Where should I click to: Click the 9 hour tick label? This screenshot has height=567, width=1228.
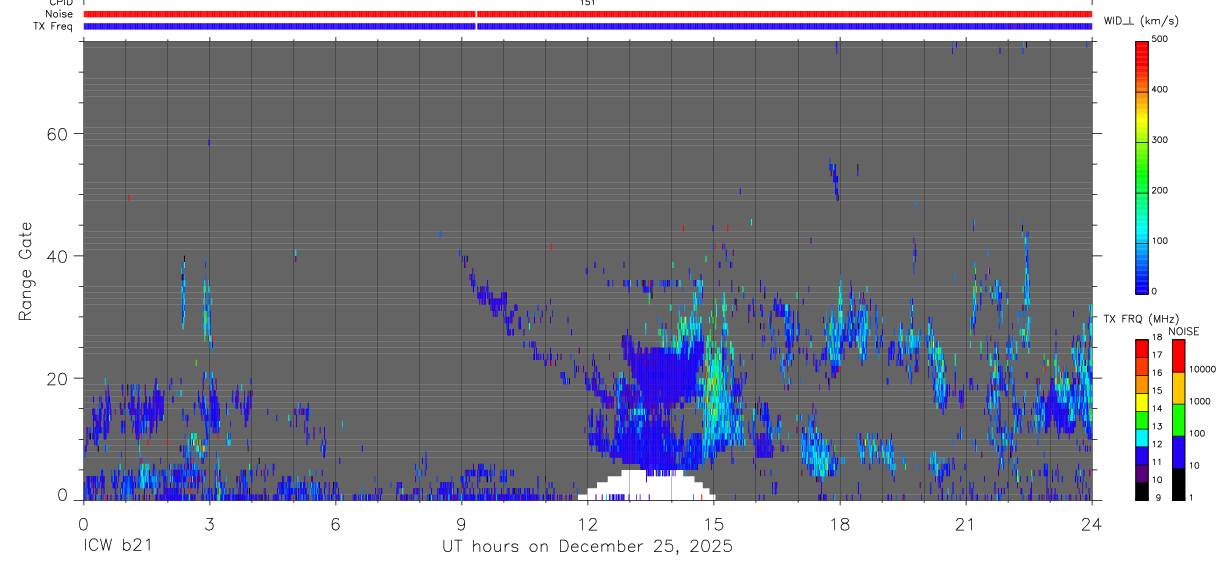click(461, 523)
